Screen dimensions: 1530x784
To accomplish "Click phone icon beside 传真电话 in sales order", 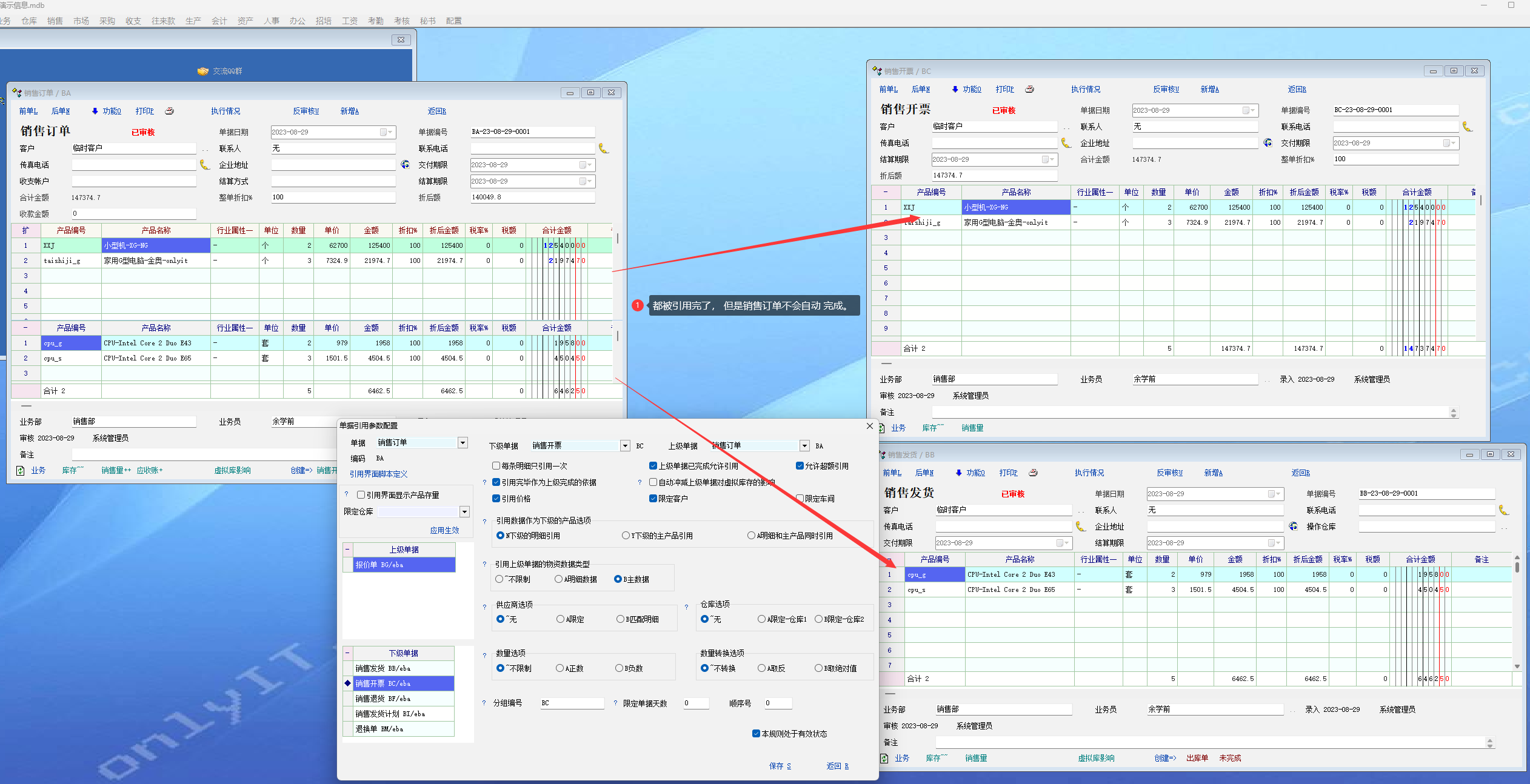I will pyautogui.click(x=204, y=165).
